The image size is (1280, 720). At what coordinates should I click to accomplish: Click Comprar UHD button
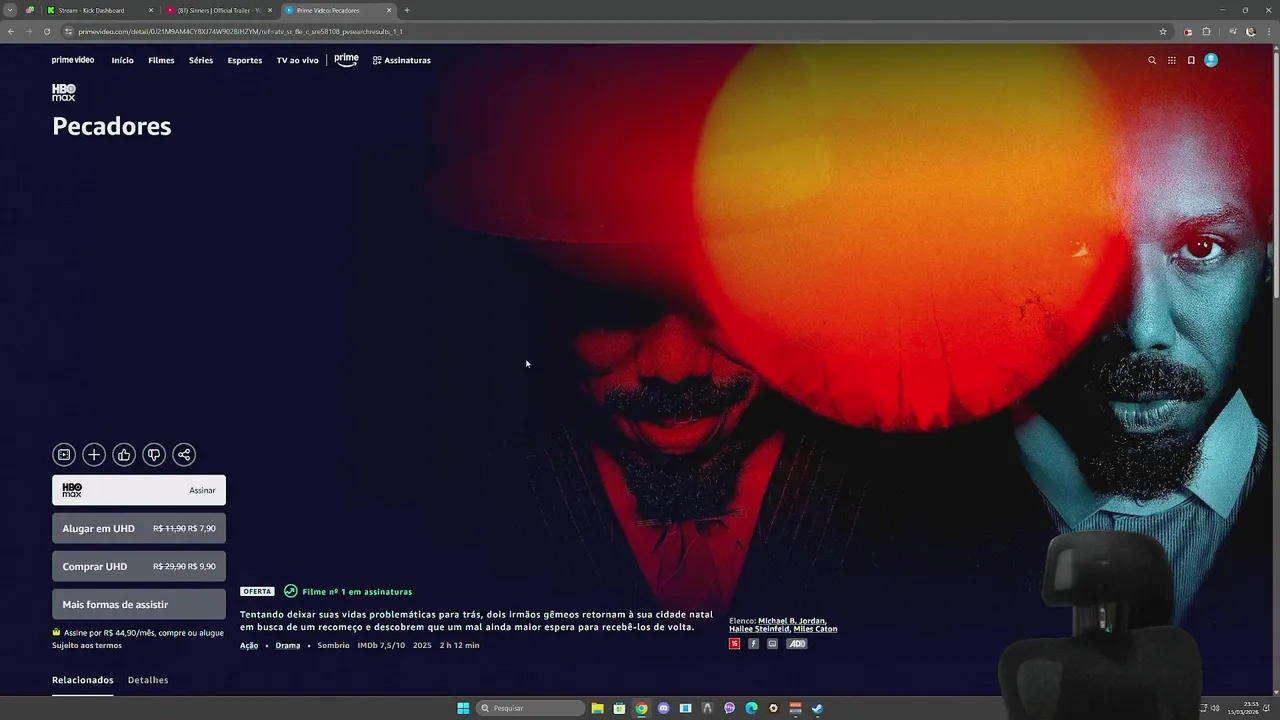click(139, 566)
